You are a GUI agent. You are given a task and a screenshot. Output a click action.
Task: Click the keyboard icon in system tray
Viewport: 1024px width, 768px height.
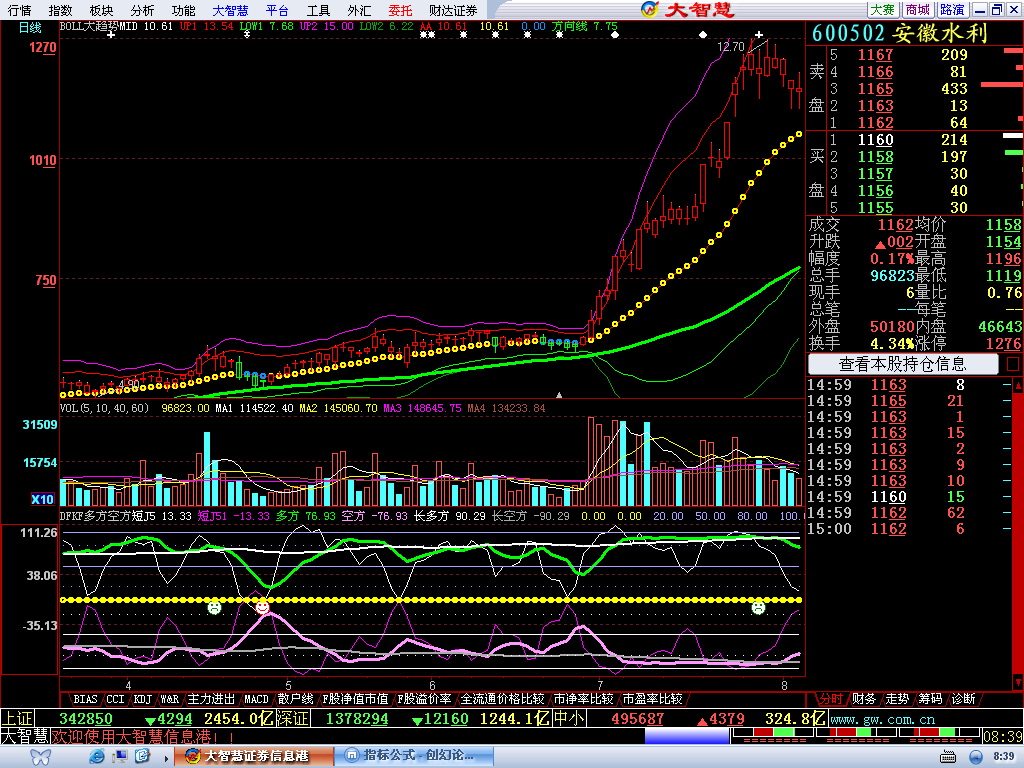pos(948,757)
